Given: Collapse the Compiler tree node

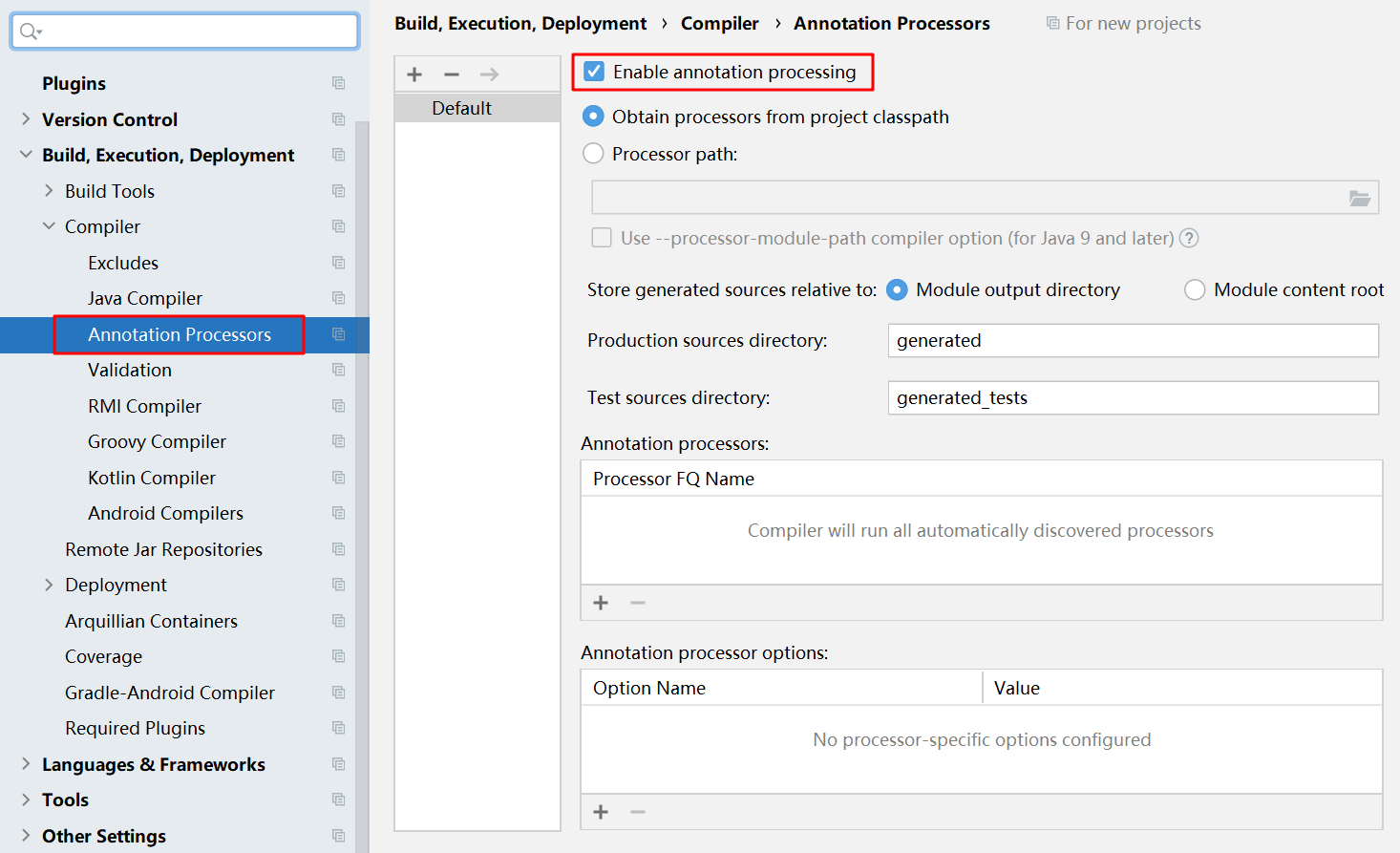Looking at the screenshot, I should coord(49,226).
